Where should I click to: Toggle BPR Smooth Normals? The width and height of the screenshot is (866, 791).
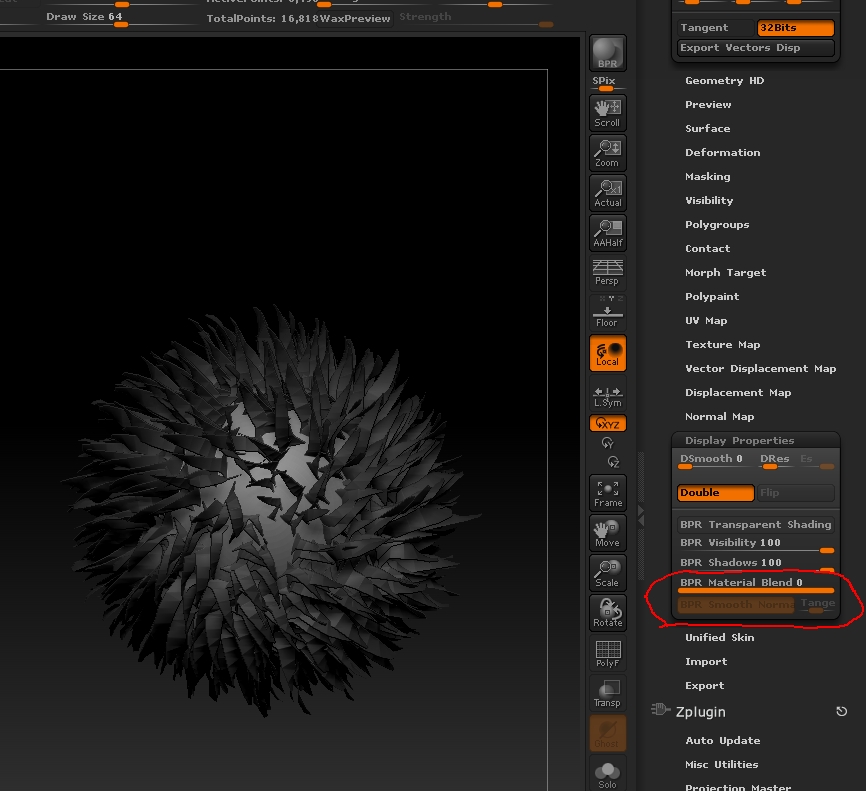[736, 605]
